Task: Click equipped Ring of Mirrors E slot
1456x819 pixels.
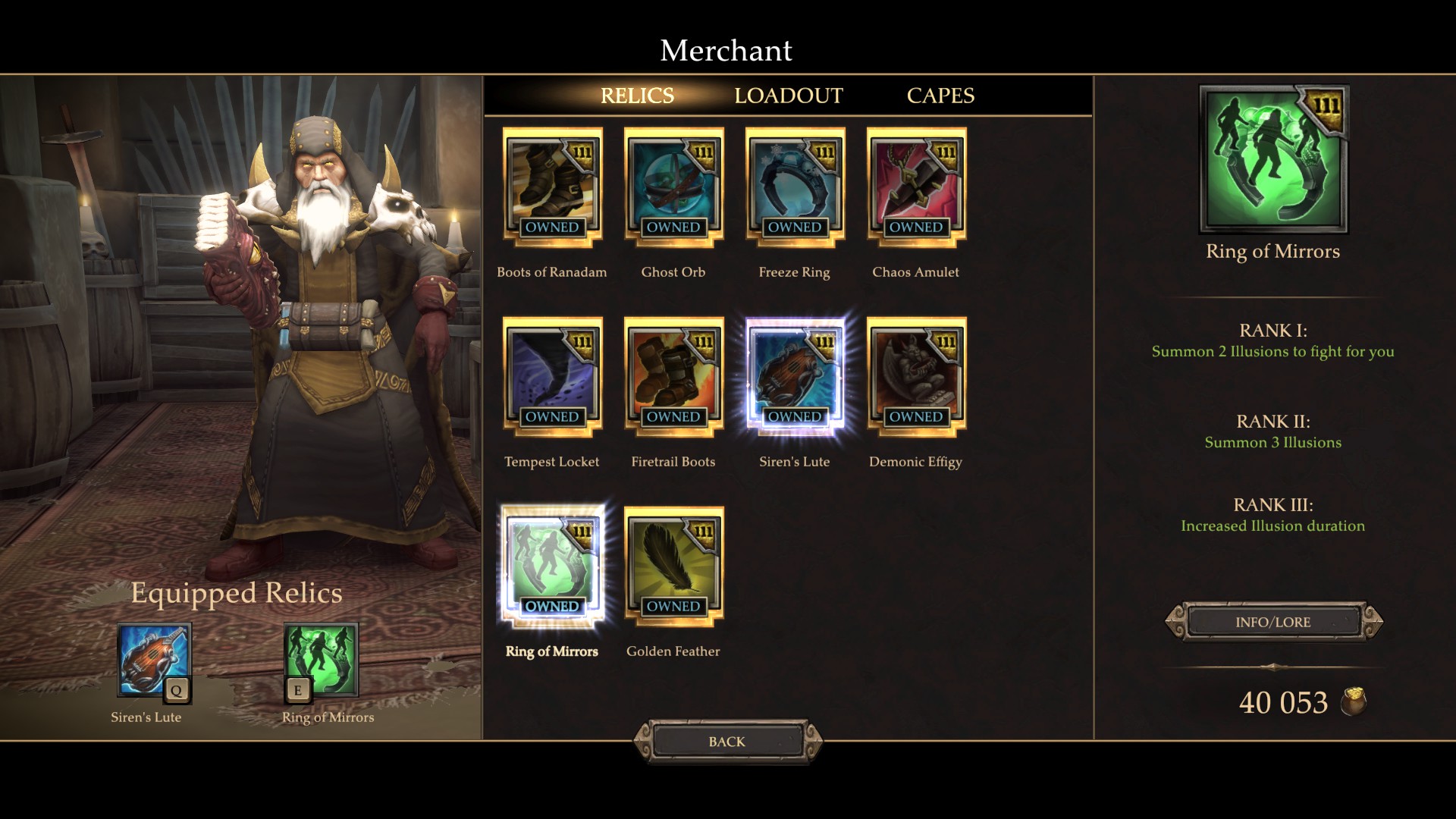Action: pos(321,661)
